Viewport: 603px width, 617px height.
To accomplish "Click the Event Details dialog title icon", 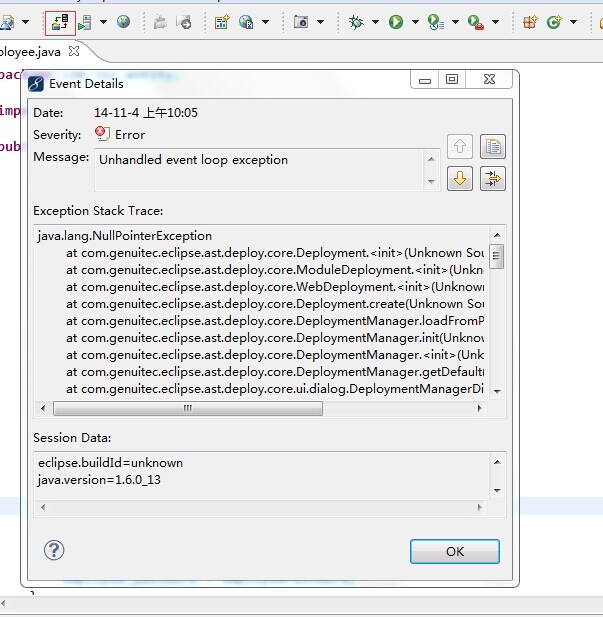I will [36, 84].
